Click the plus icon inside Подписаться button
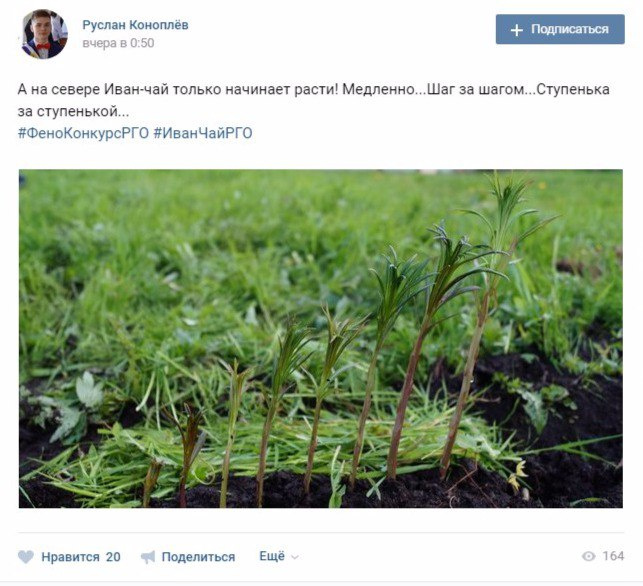This screenshot has height=586, width=643. 517,30
